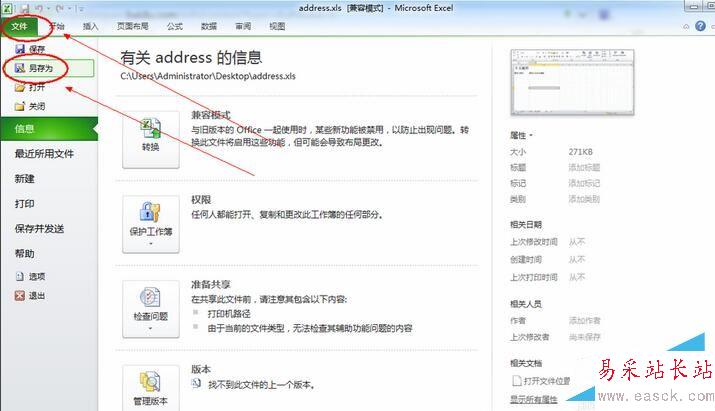Open the 视图 ribbon tab
Image resolution: width=715 pixels, height=411 pixels.
click(277, 26)
